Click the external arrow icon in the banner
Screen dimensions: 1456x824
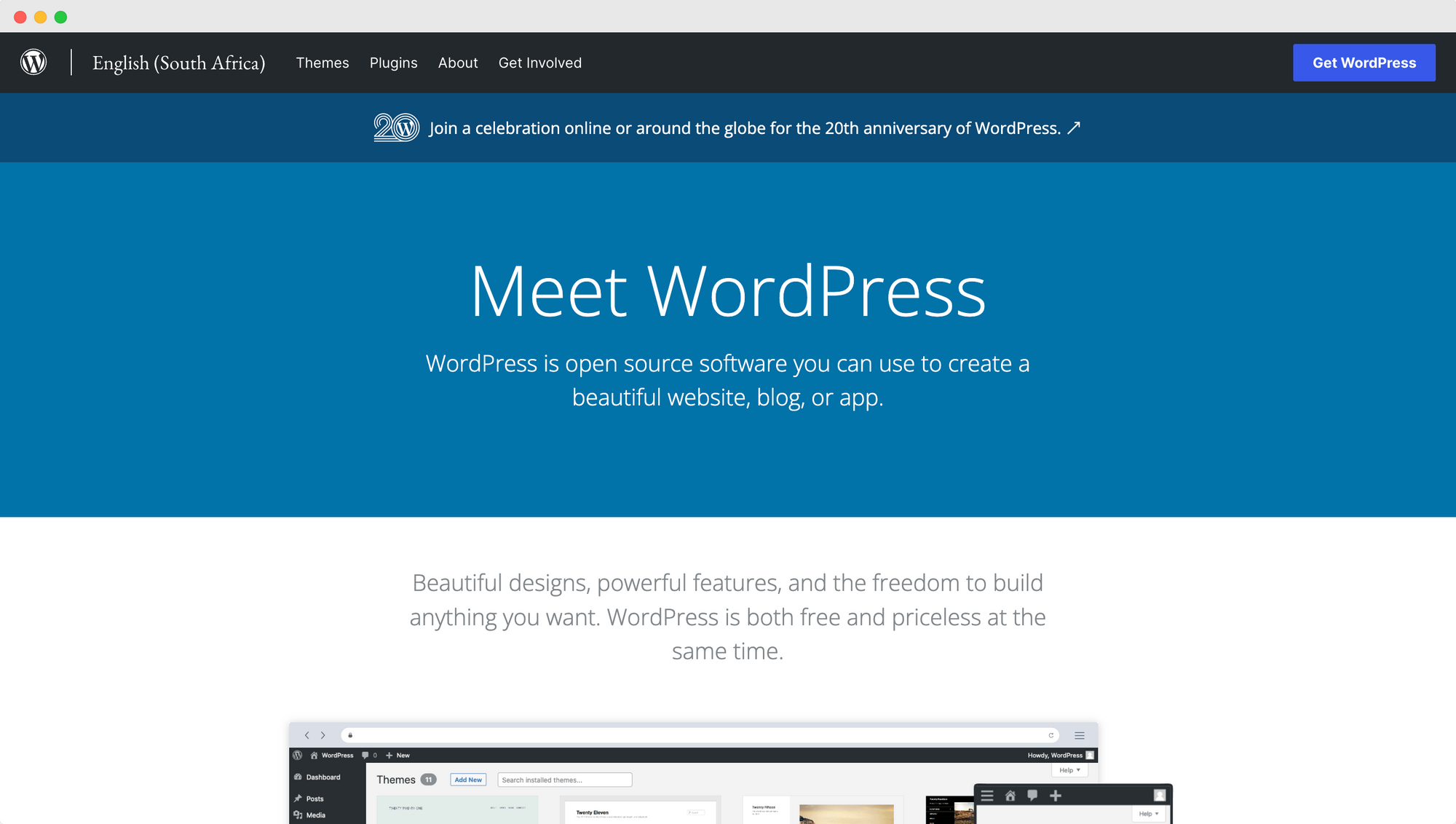pos(1074,128)
